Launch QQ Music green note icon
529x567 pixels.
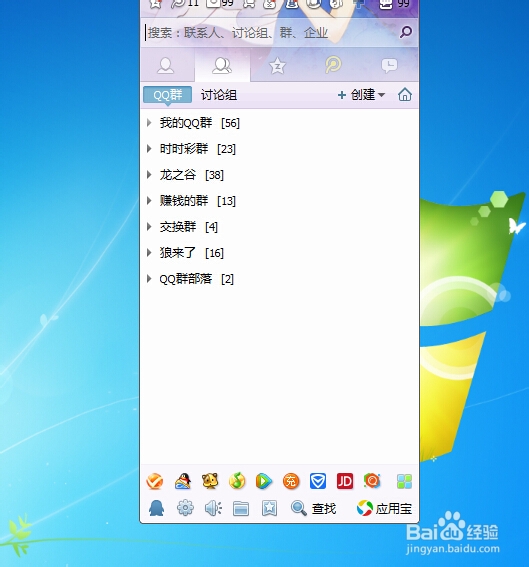(x=237, y=481)
